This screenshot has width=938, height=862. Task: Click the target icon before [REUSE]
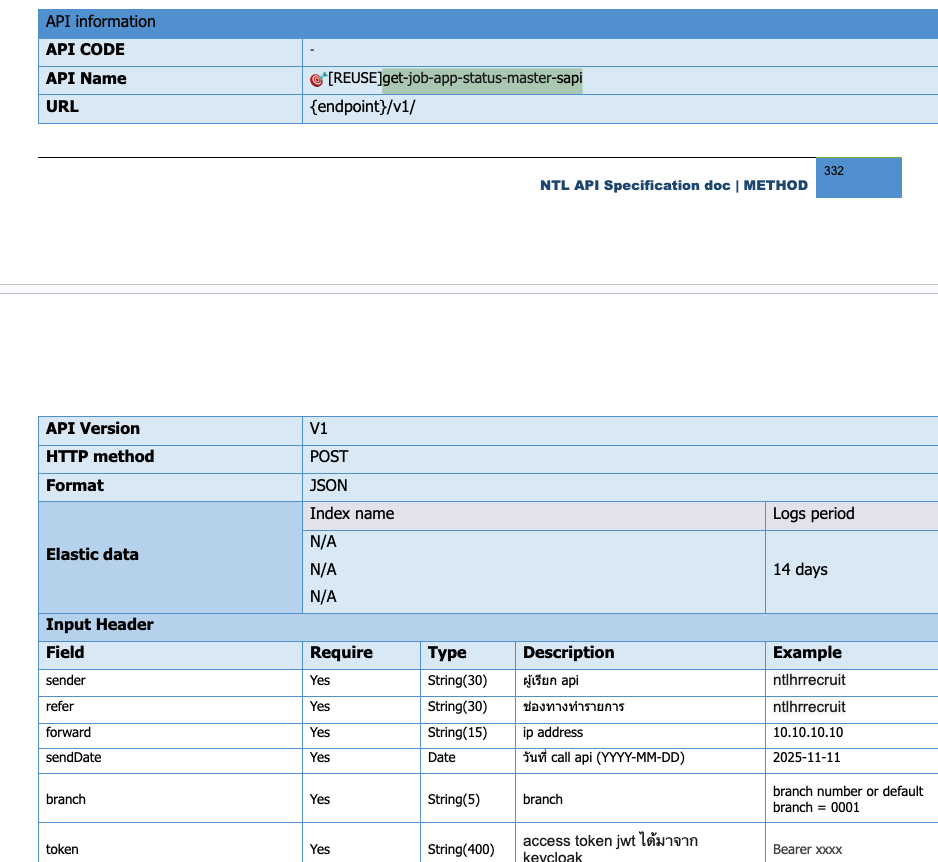pyautogui.click(x=318, y=79)
